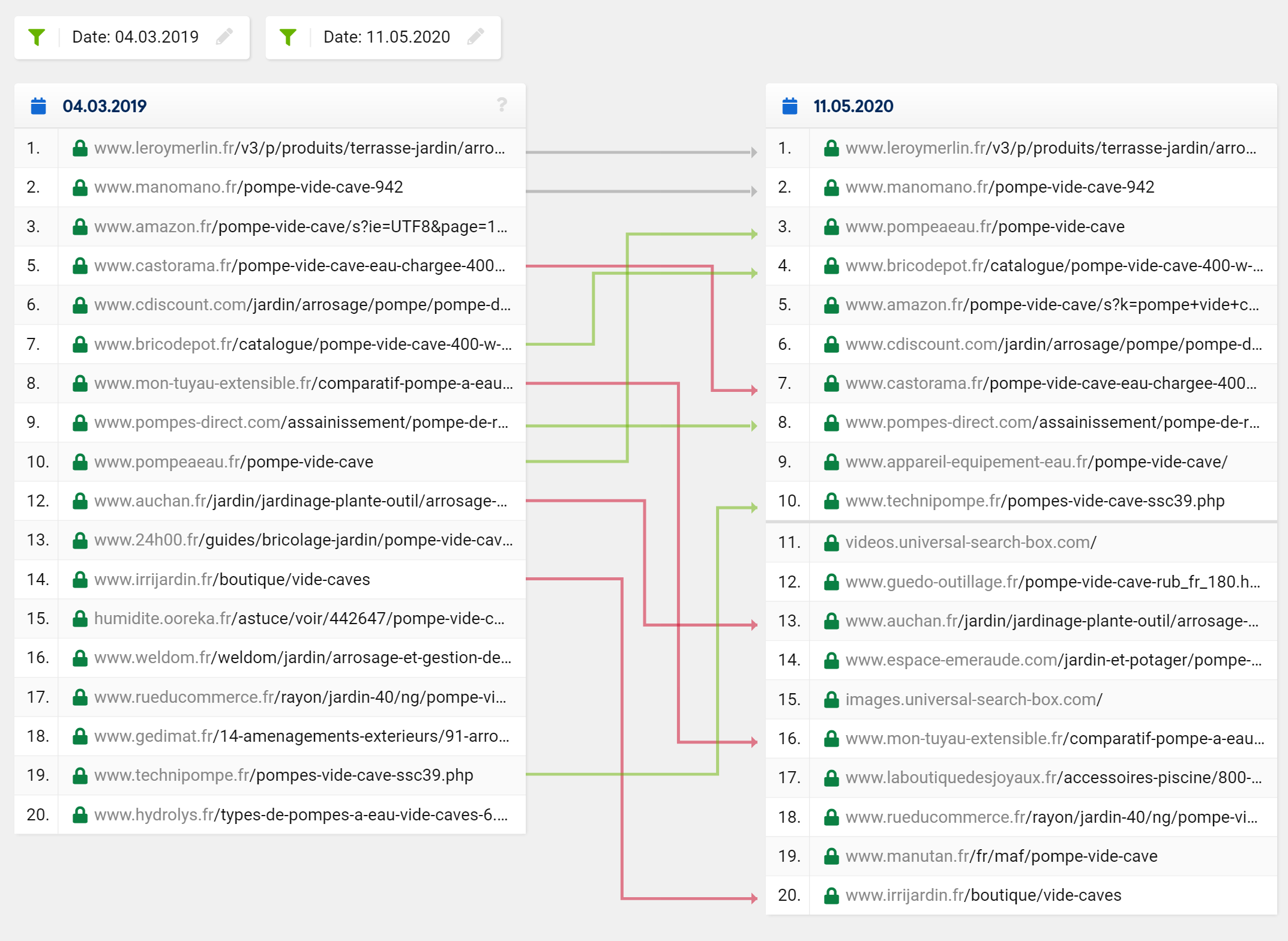
Task: Click lock icon beside 2019 castorama.fr result
Action: tap(80, 266)
